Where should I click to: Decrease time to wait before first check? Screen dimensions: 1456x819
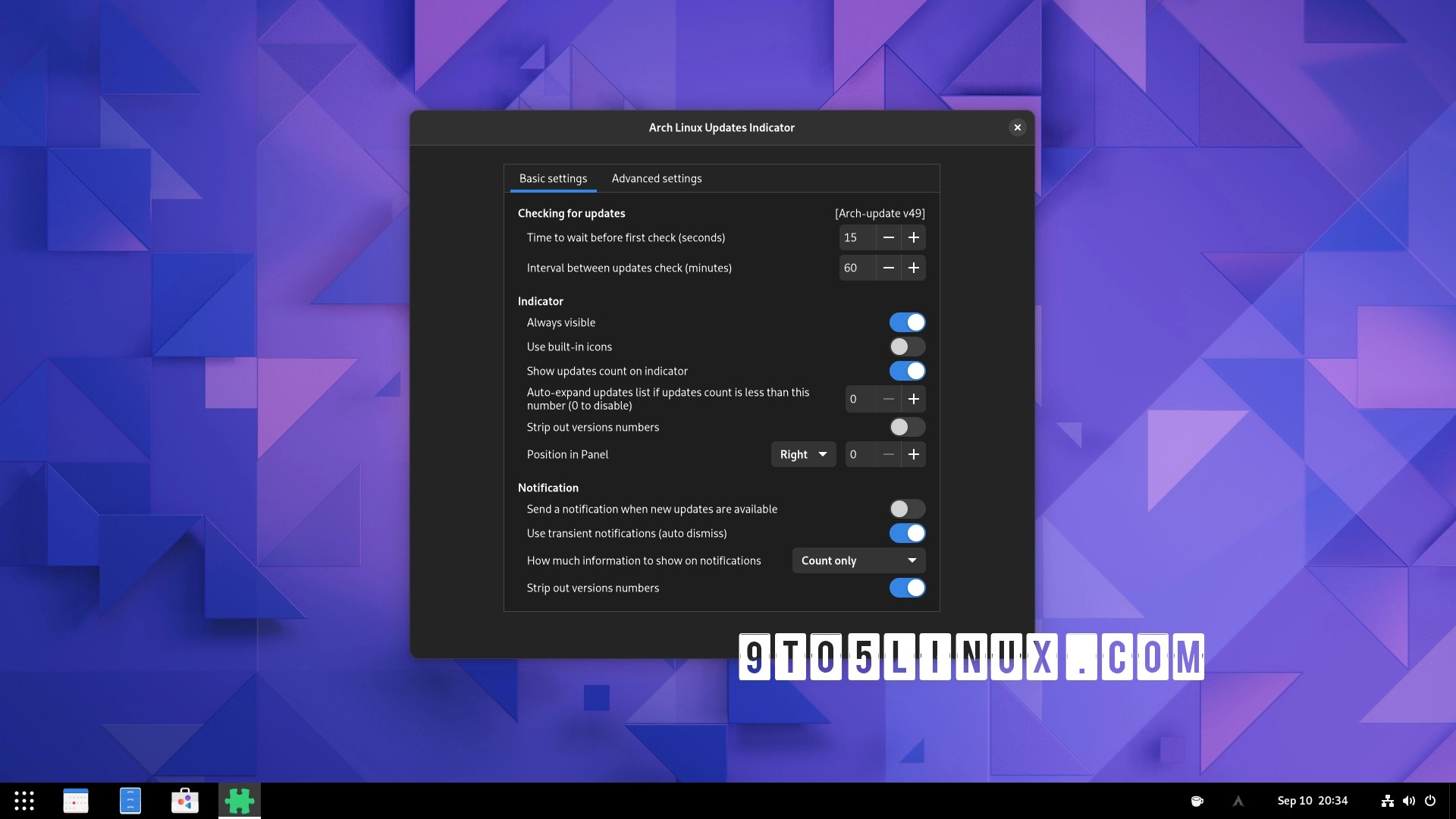point(889,237)
